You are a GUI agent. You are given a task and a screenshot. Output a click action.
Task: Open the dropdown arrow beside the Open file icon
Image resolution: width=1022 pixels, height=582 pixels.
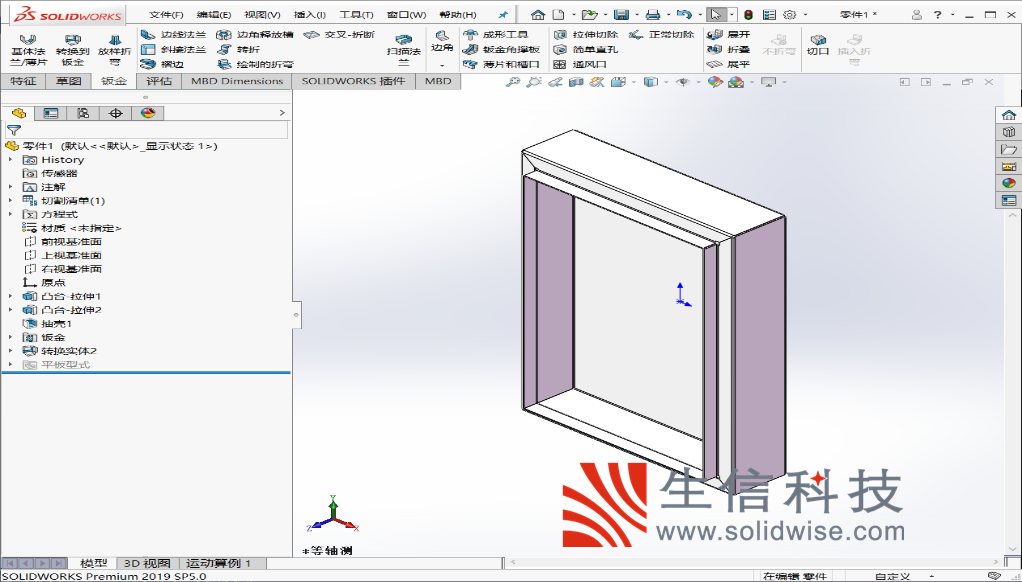(606, 14)
